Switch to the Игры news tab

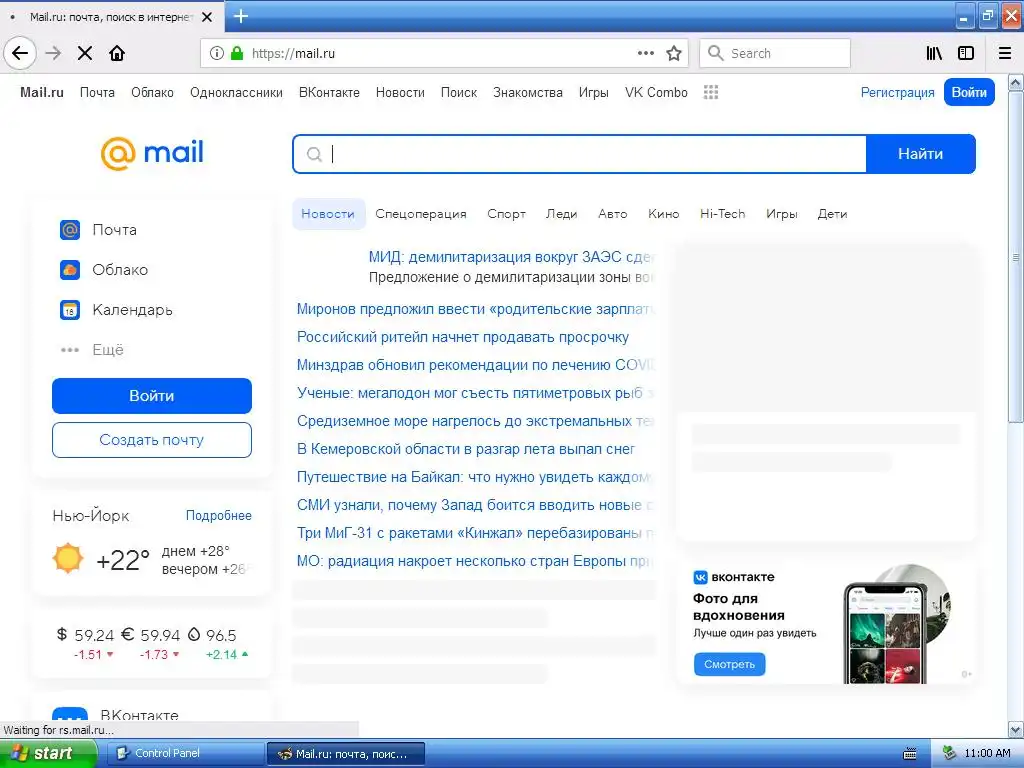tap(782, 214)
